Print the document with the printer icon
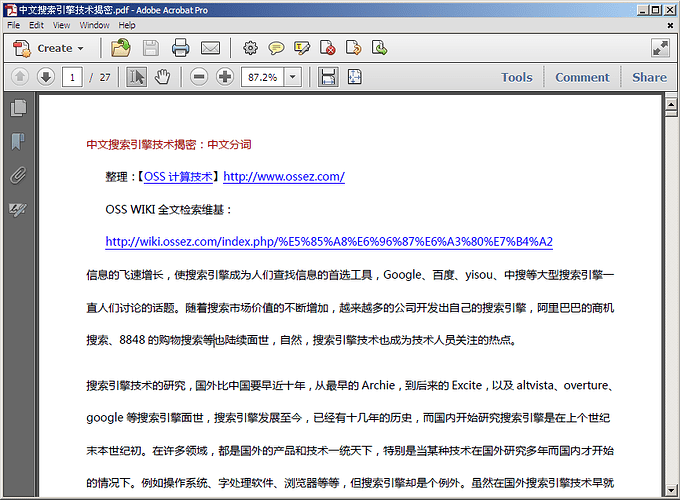The image size is (680, 500). click(x=180, y=48)
